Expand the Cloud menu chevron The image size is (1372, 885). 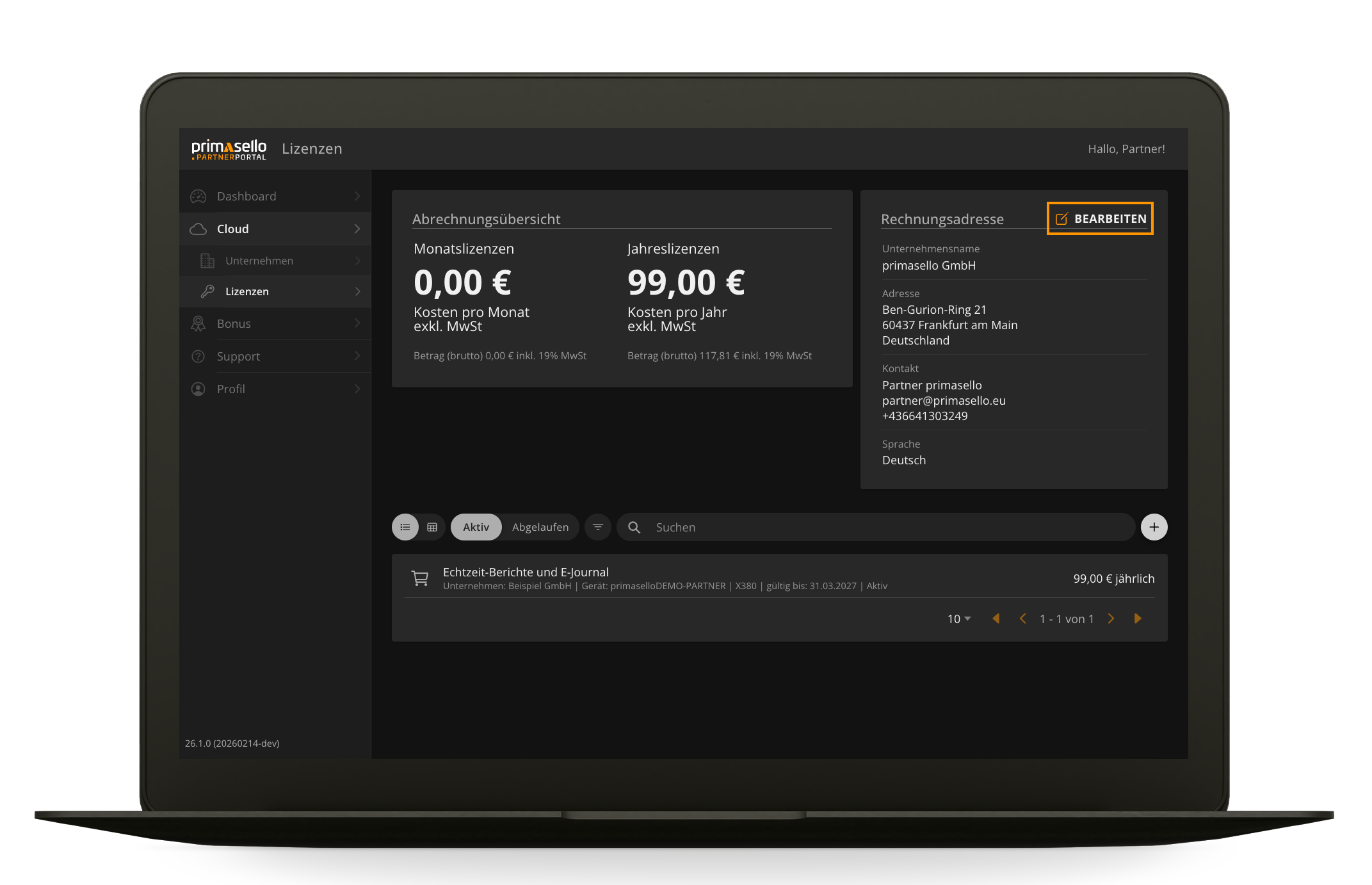coord(357,229)
